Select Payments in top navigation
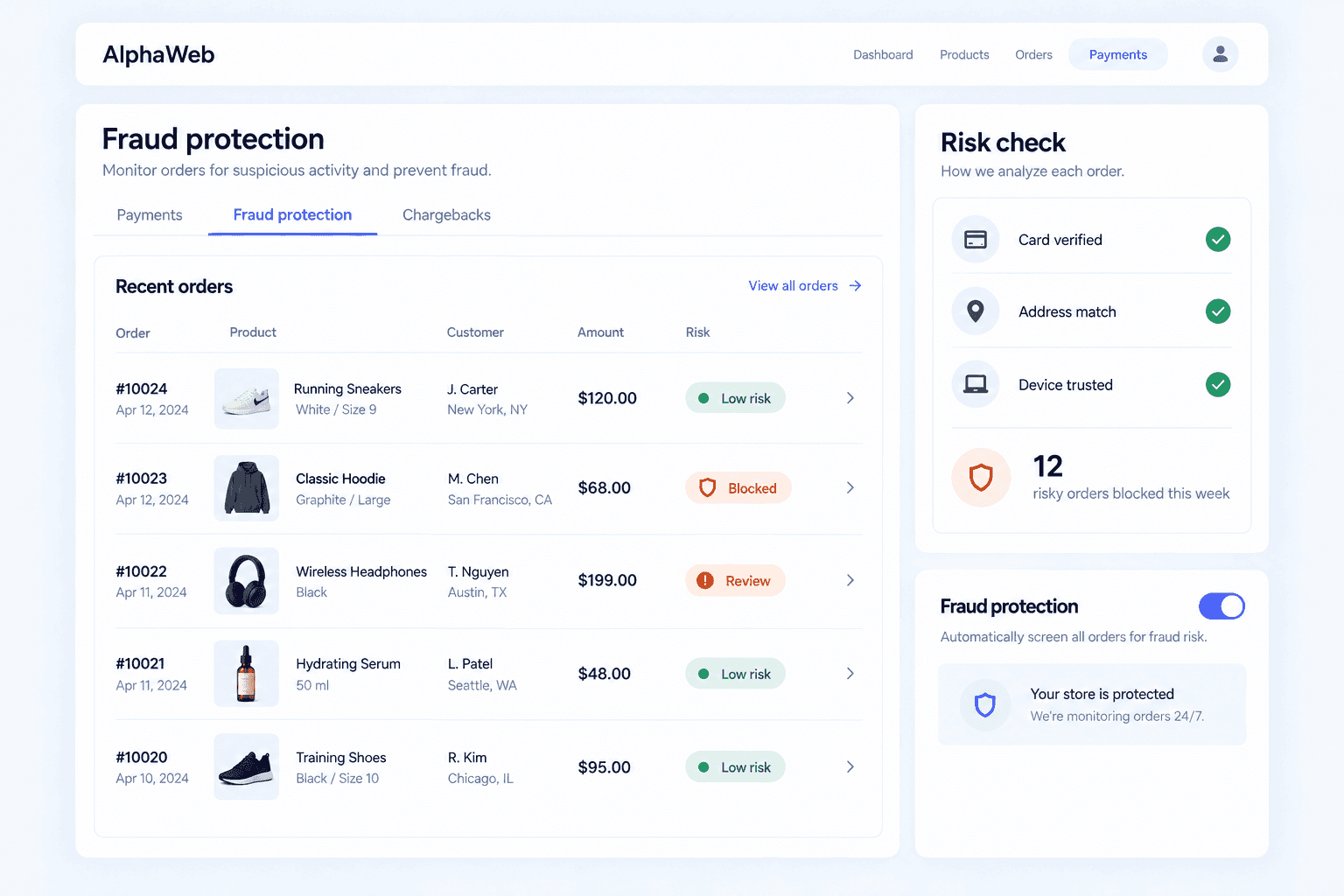This screenshot has height=896, width=1344. [x=1118, y=54]
